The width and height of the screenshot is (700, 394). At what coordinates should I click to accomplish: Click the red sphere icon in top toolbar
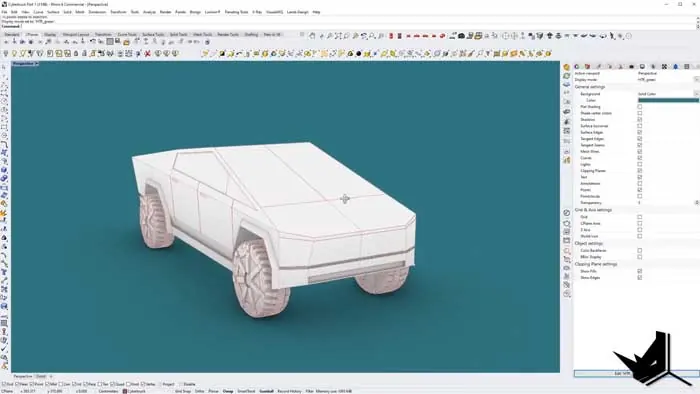click(442, 36)
